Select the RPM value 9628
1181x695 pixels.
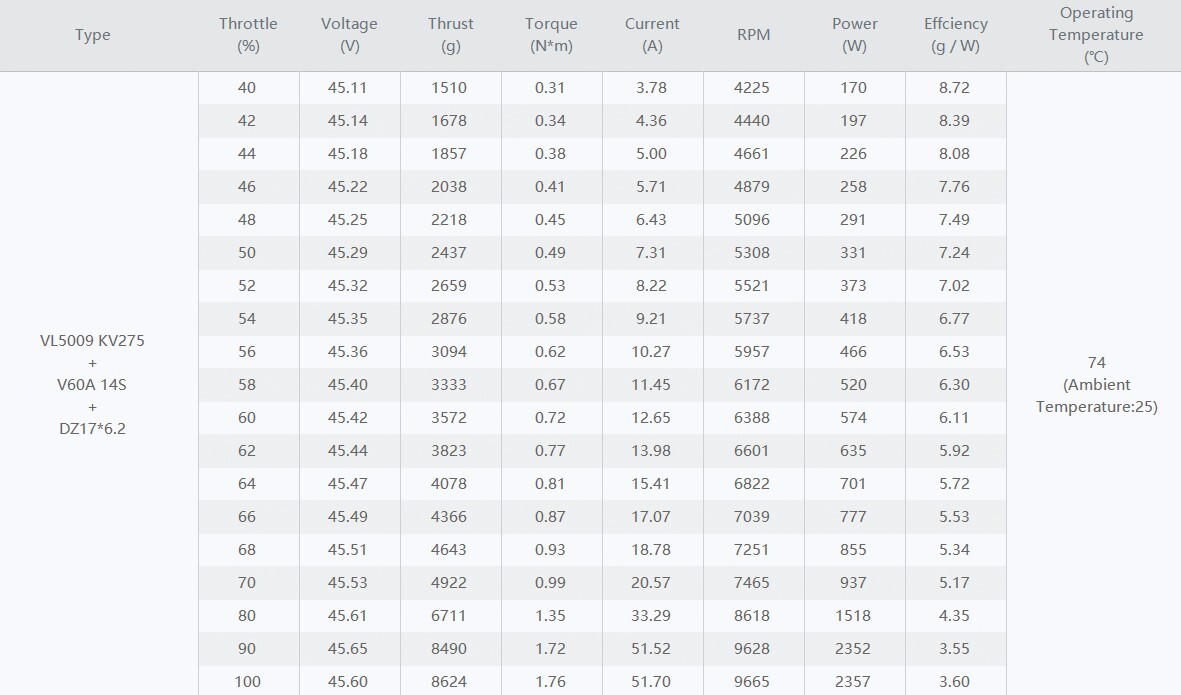[x=752, y=648]
